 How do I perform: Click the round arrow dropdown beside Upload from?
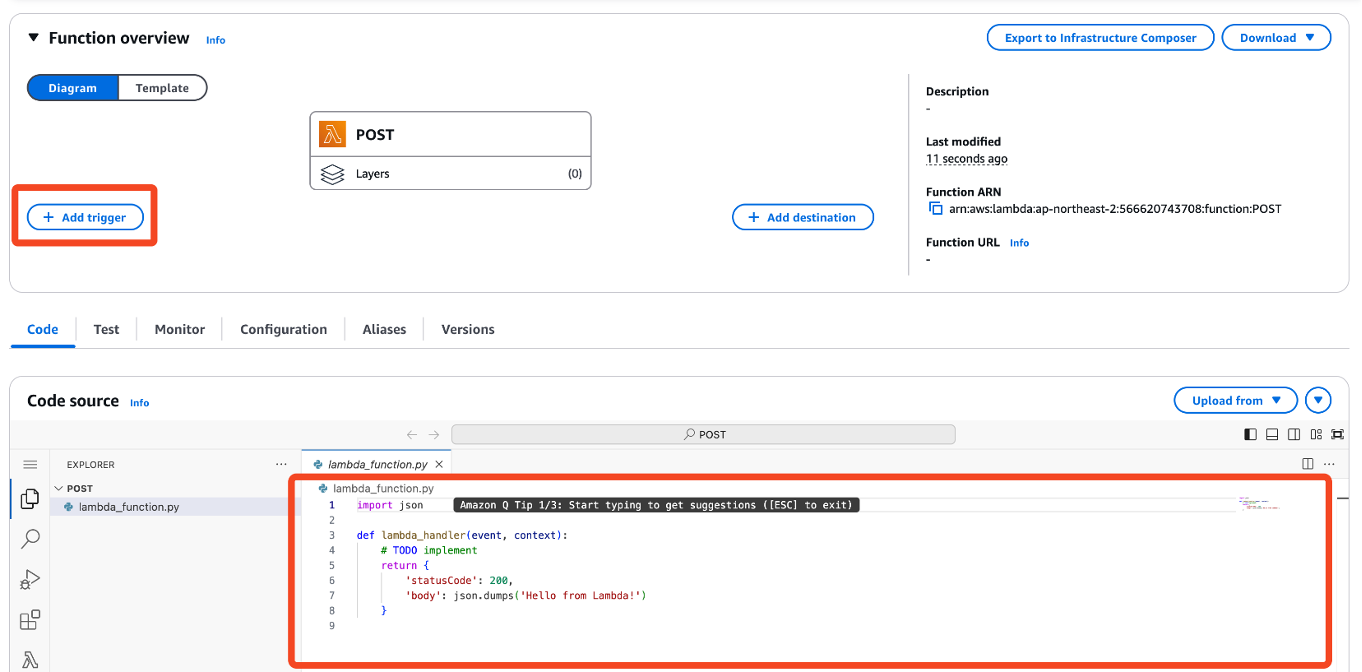coord(1319,400)
